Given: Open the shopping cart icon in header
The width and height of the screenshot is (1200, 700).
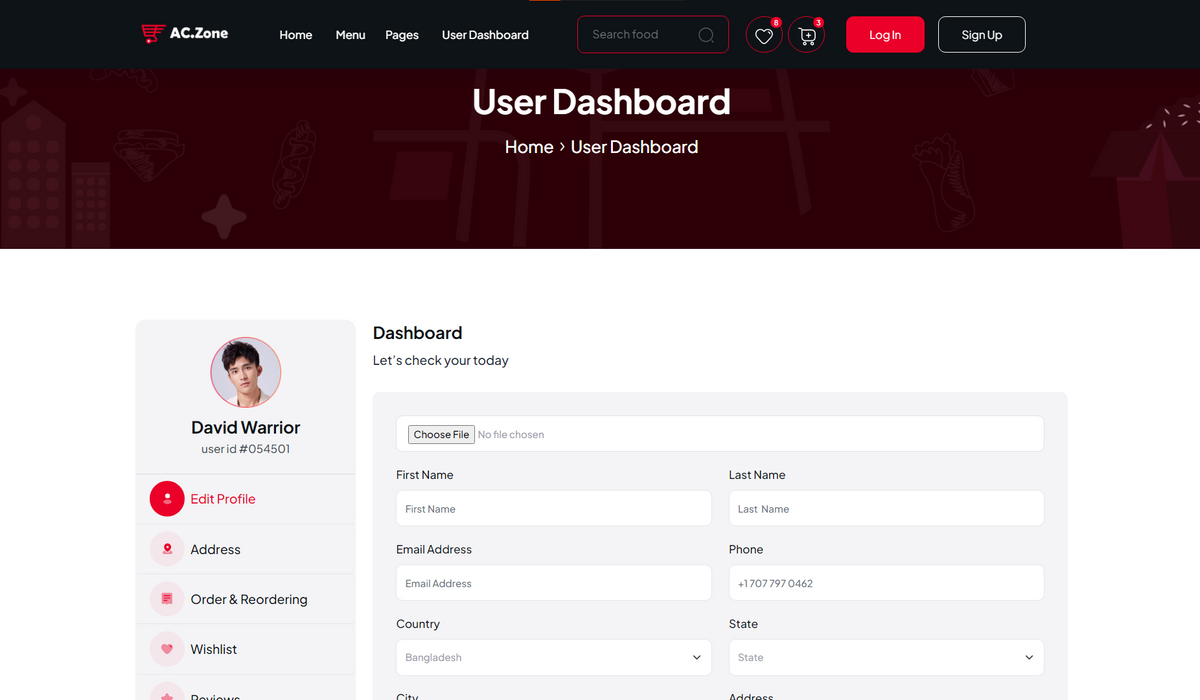Looking at the screenshot, I should click(x=807, y=35).
